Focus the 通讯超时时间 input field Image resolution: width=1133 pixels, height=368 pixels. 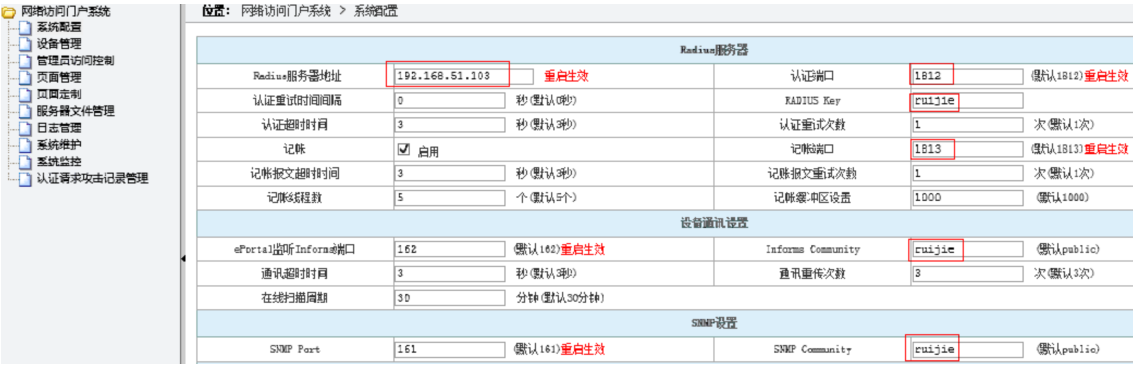coord(449,274)
